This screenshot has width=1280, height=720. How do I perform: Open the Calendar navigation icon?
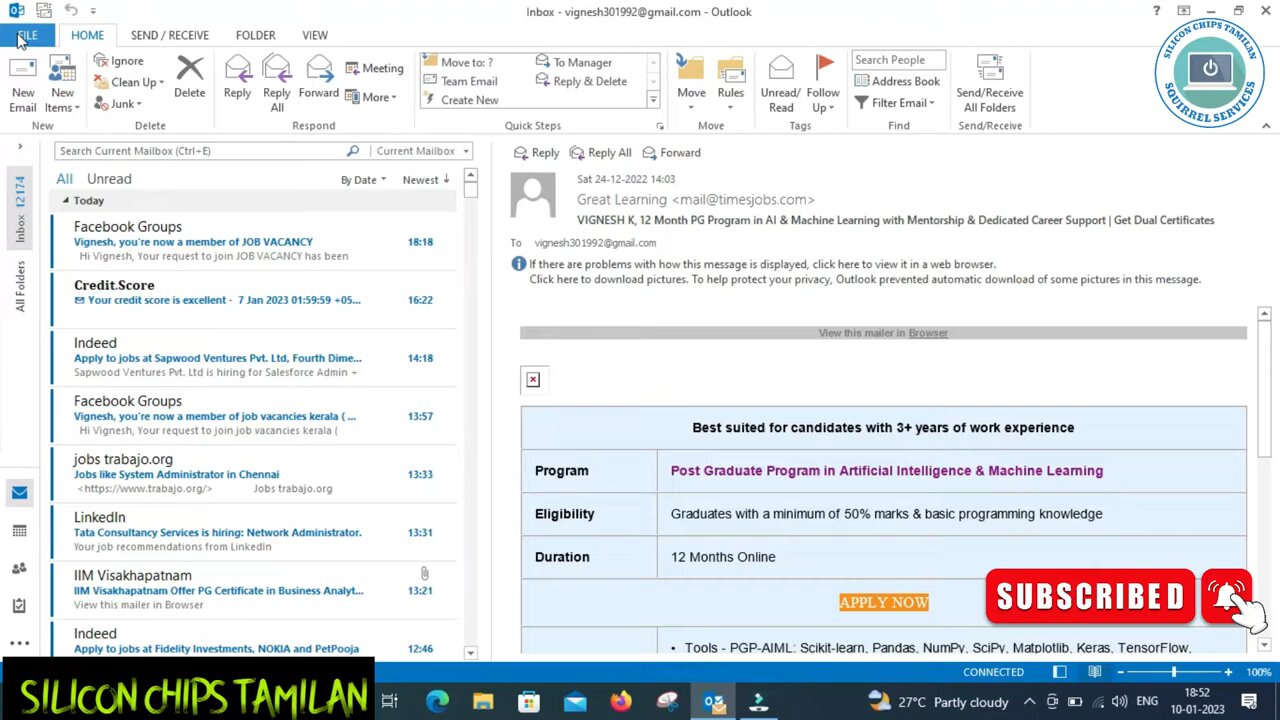[x=19, y=531]
